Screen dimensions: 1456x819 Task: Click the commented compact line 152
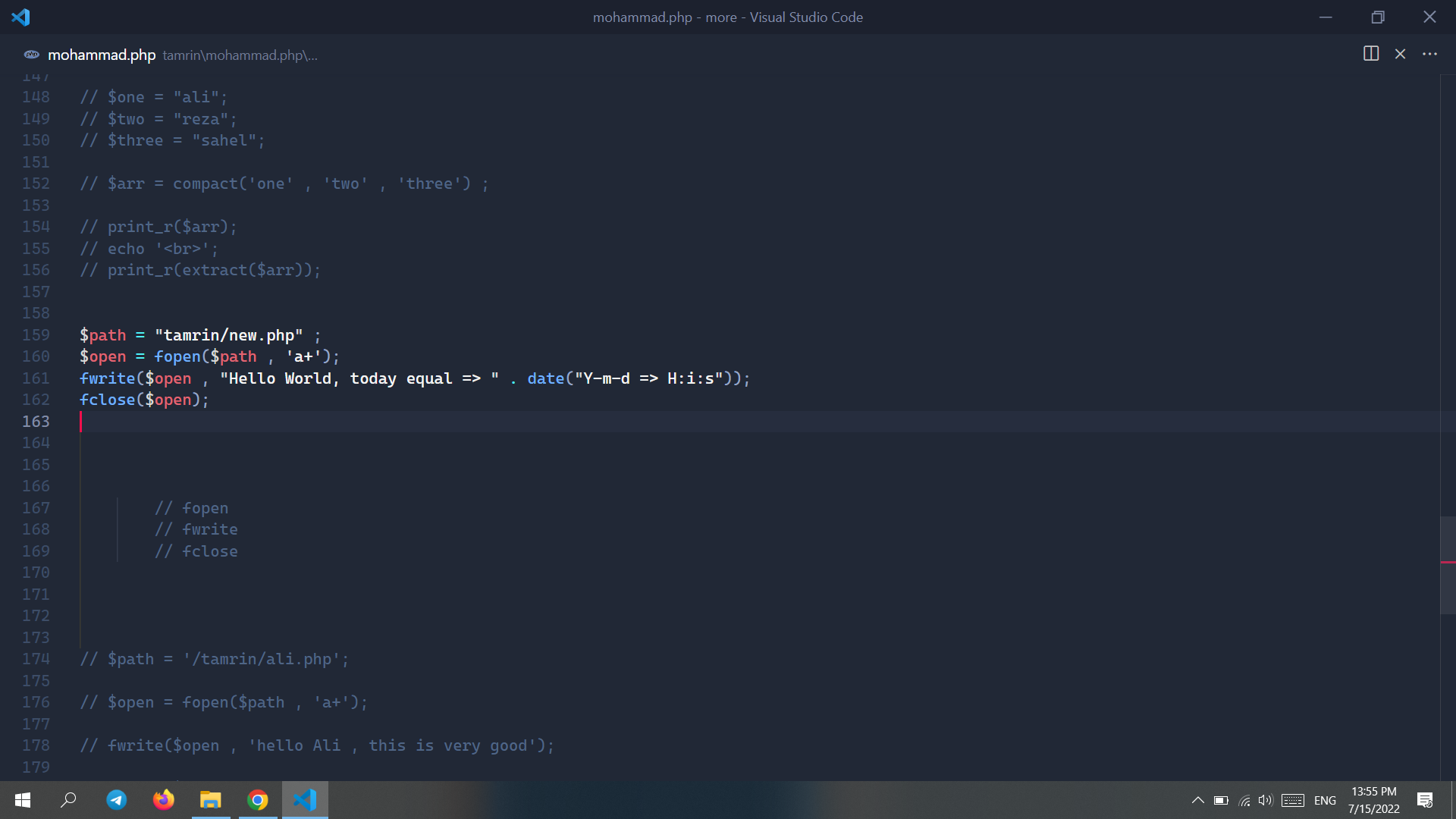coord(284,184)
